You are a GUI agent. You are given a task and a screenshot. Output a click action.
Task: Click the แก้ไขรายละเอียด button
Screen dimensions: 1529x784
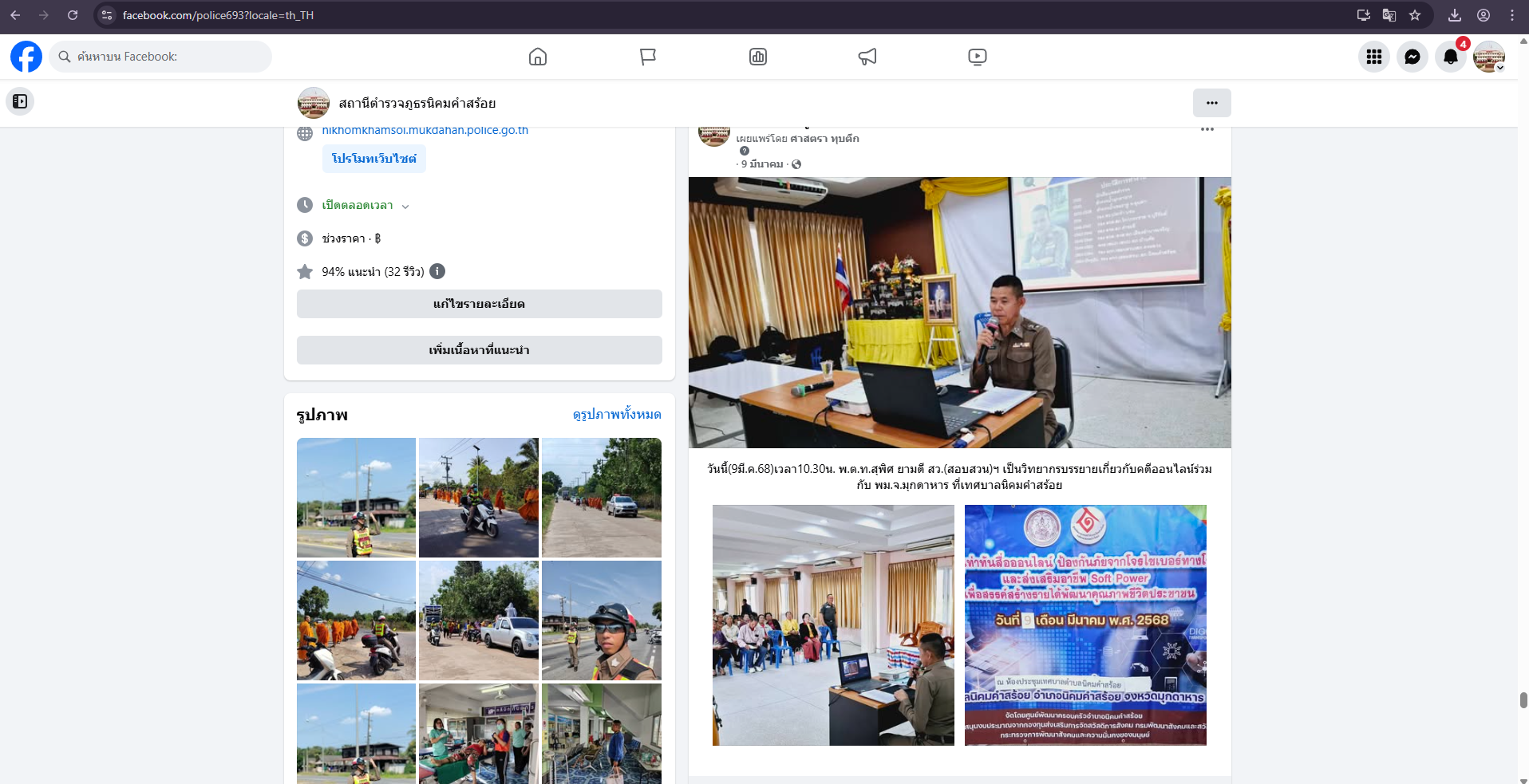[x=479, y=304]
